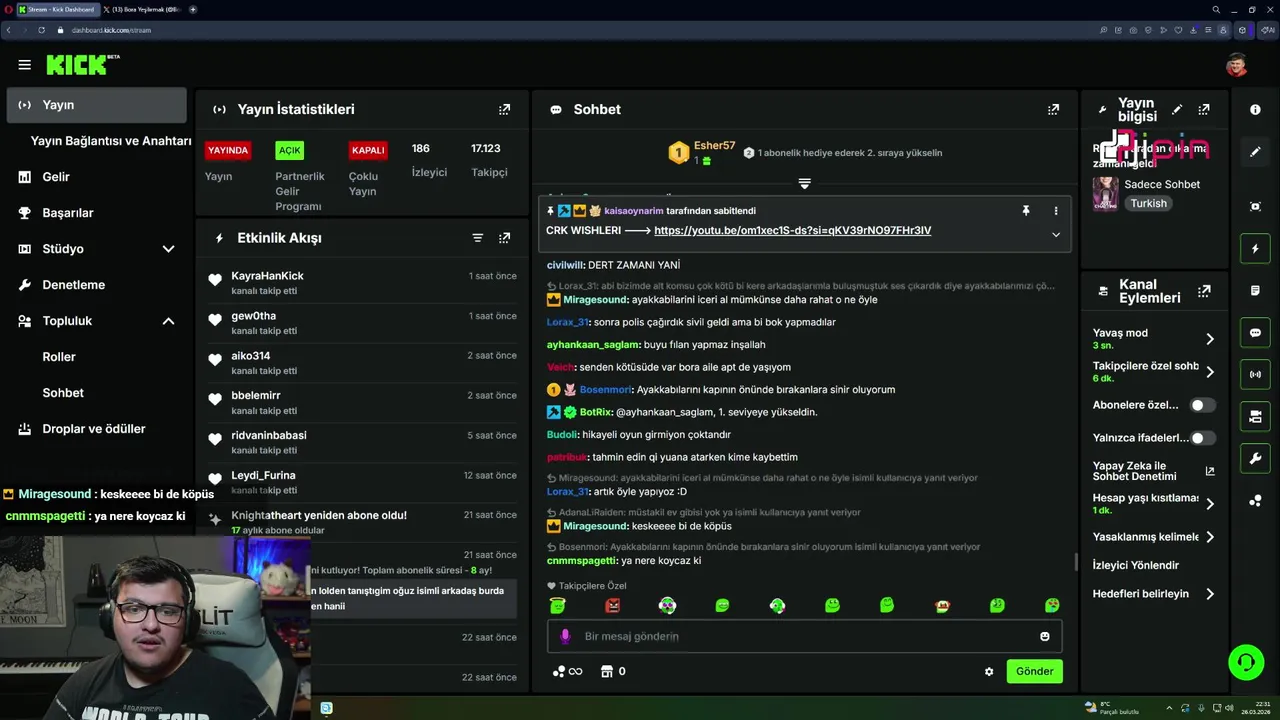
Task: Click the green Gönder button
Action: click(1034, 671)
